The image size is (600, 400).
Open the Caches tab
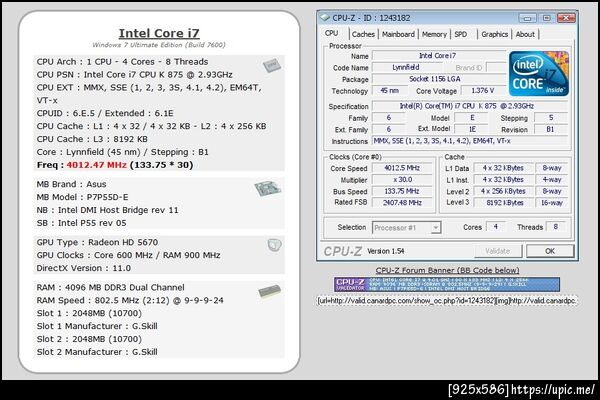point(363,34)
